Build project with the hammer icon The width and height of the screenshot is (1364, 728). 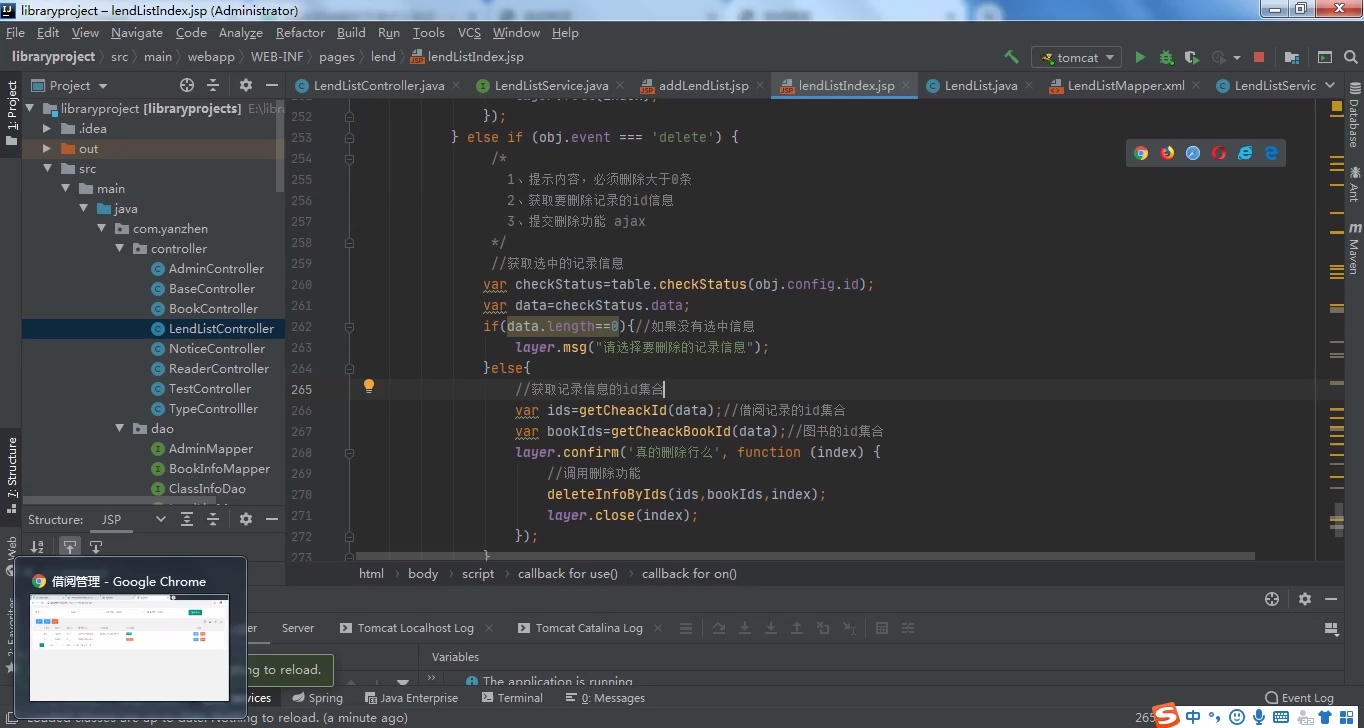point(1011,58)
